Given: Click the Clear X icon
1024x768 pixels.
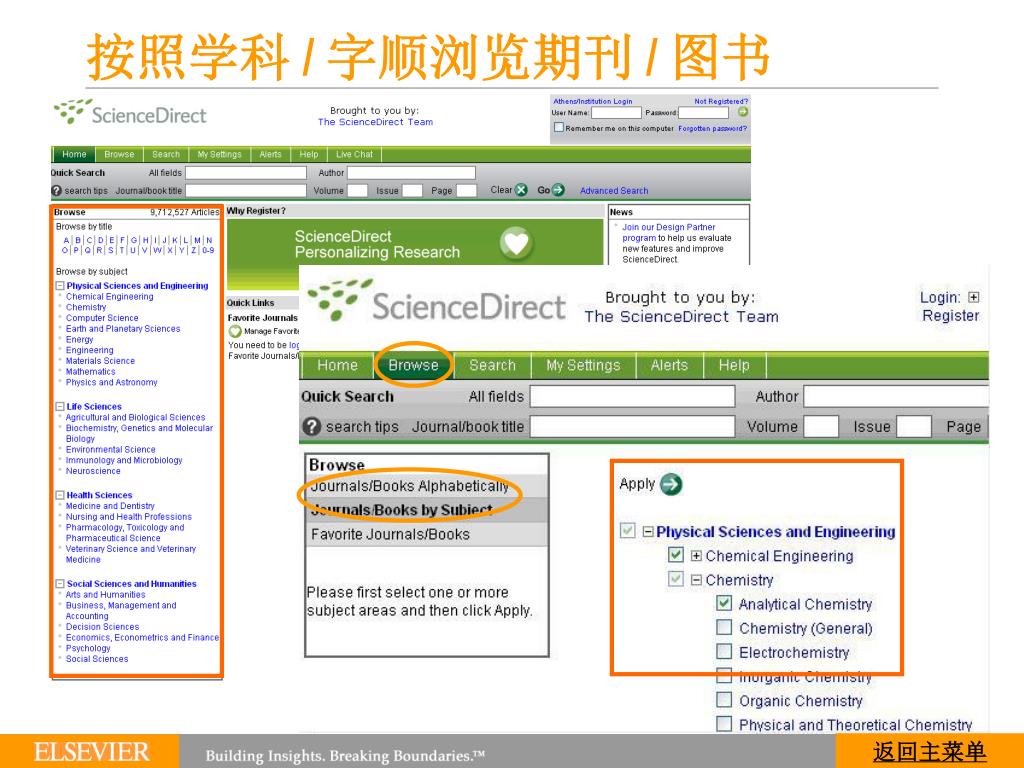Looking at the screenshot, I should [521, 190].
